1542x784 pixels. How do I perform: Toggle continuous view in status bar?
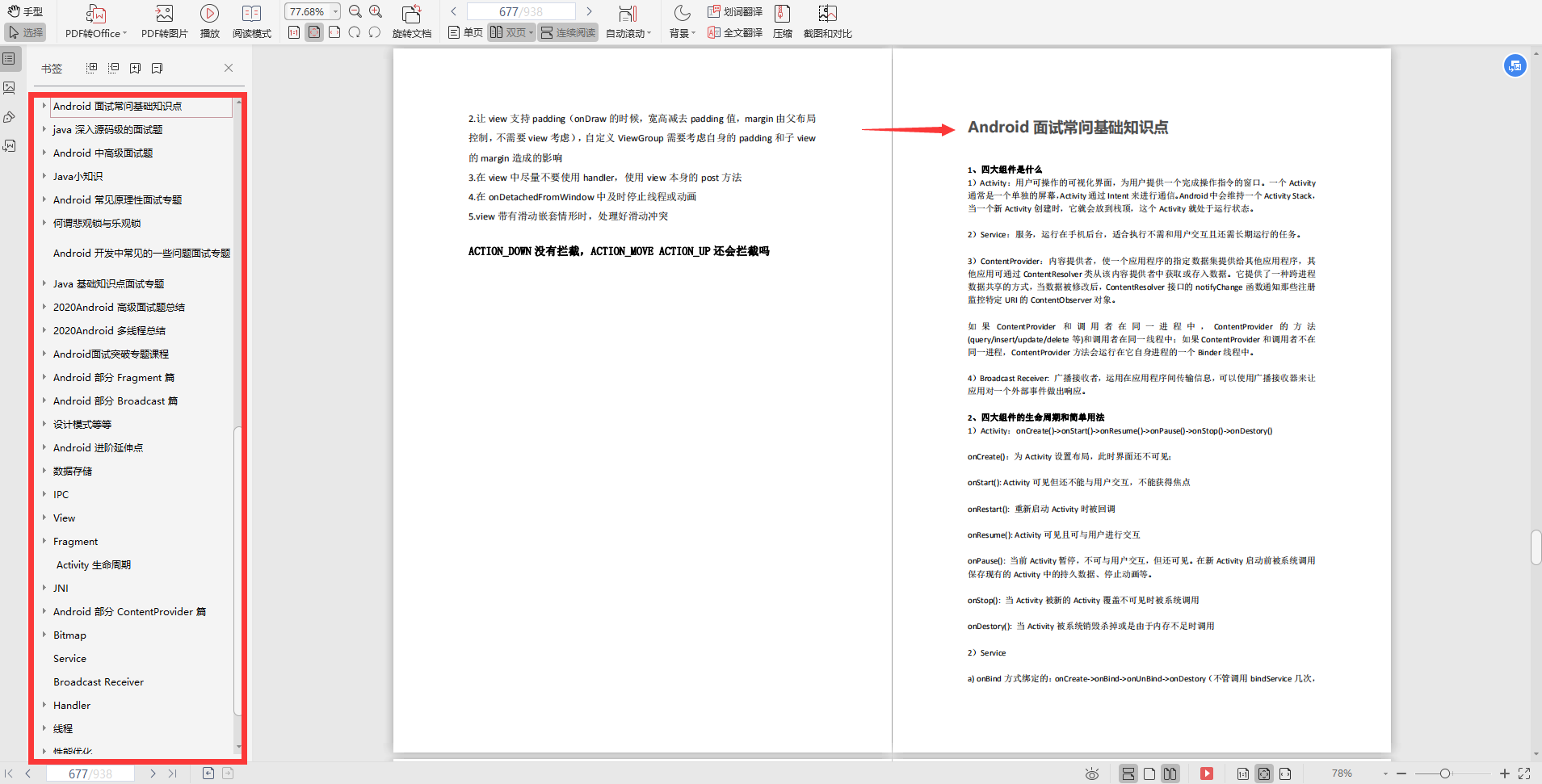[x=1128, y=774]
